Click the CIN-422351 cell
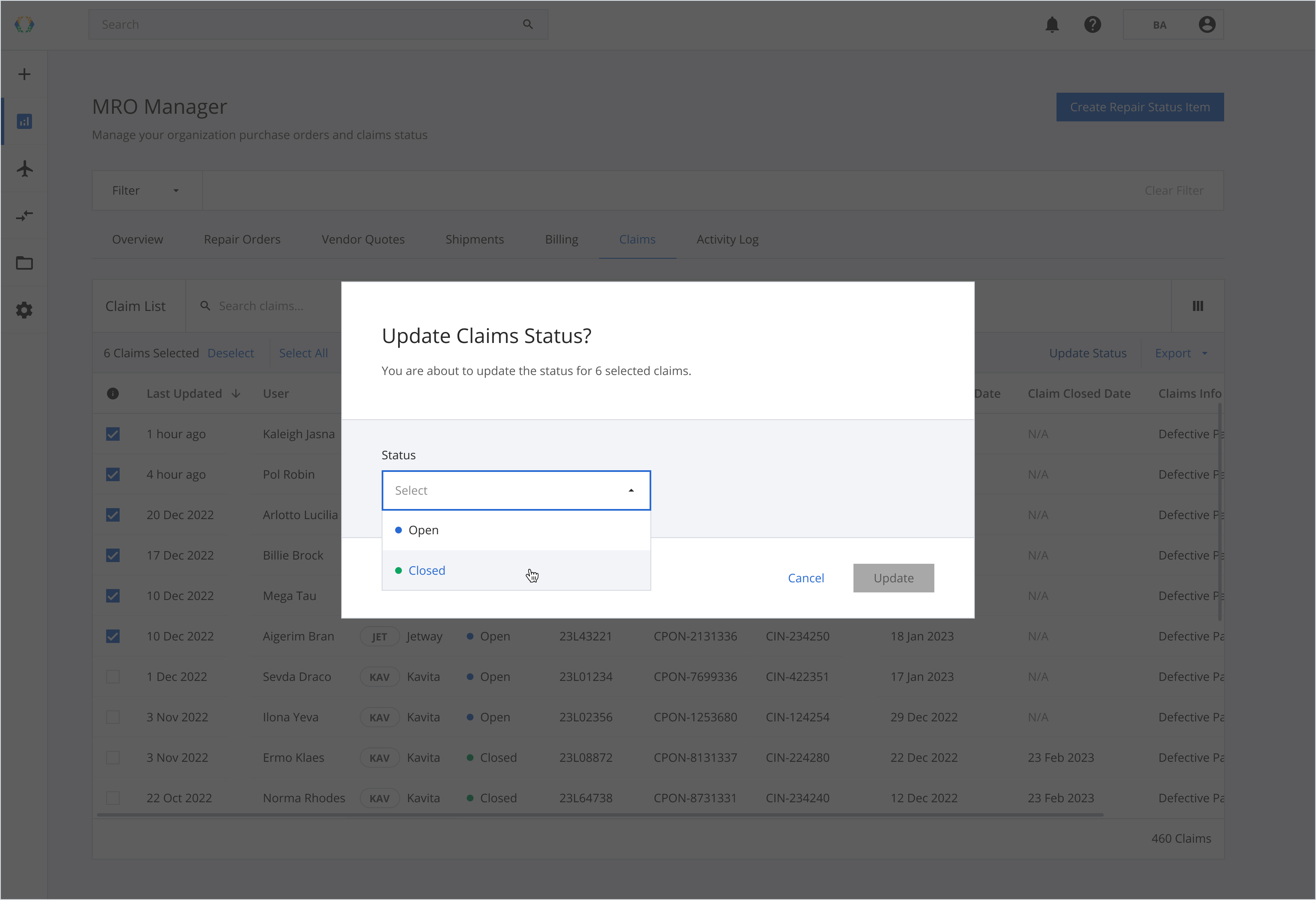 pos(797,677)
